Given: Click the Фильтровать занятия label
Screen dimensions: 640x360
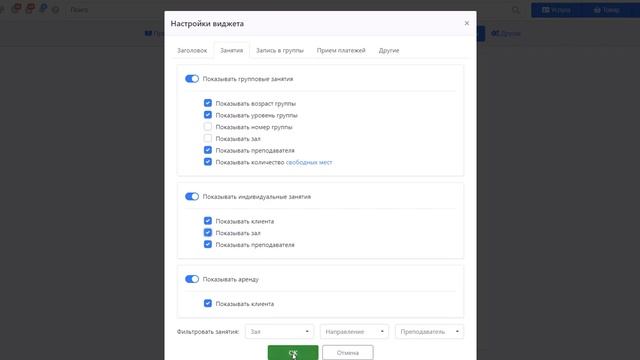Looking at the screenshot, I should pyautogui.click(x=208, y=332).
